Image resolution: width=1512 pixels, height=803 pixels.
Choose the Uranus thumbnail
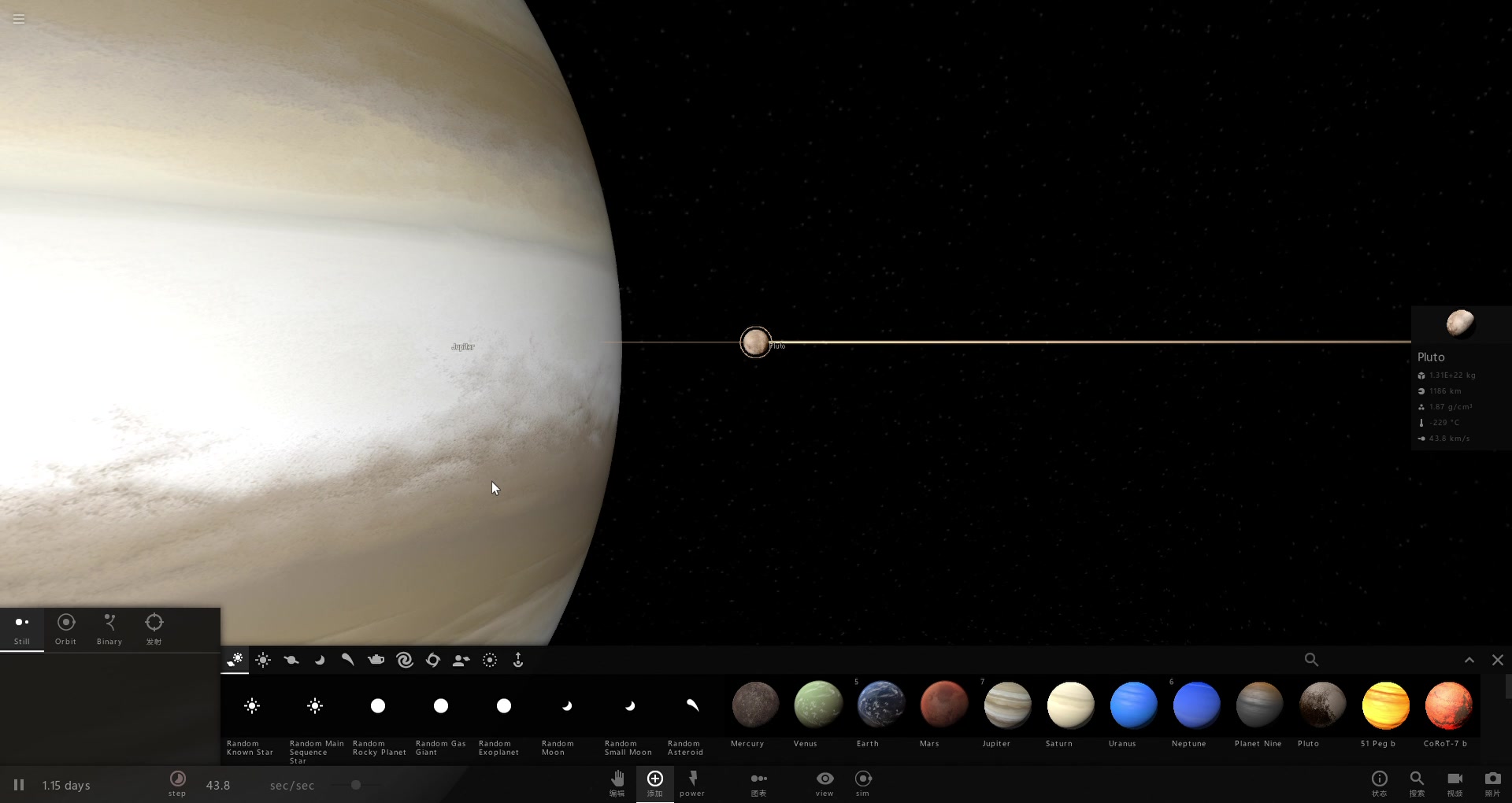[1133, 705]
